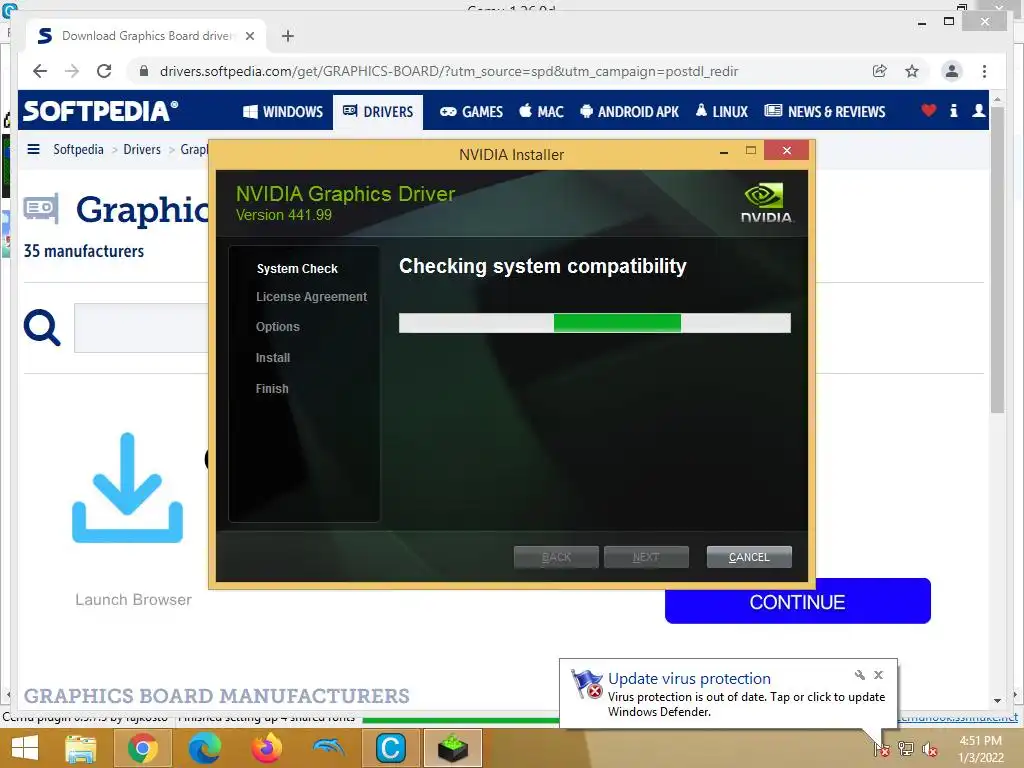This screenshot has width=1024, height=768.
Task: Open the green chip NVIDIA installer taskbar icon
Action: click(x=453, y=748)
